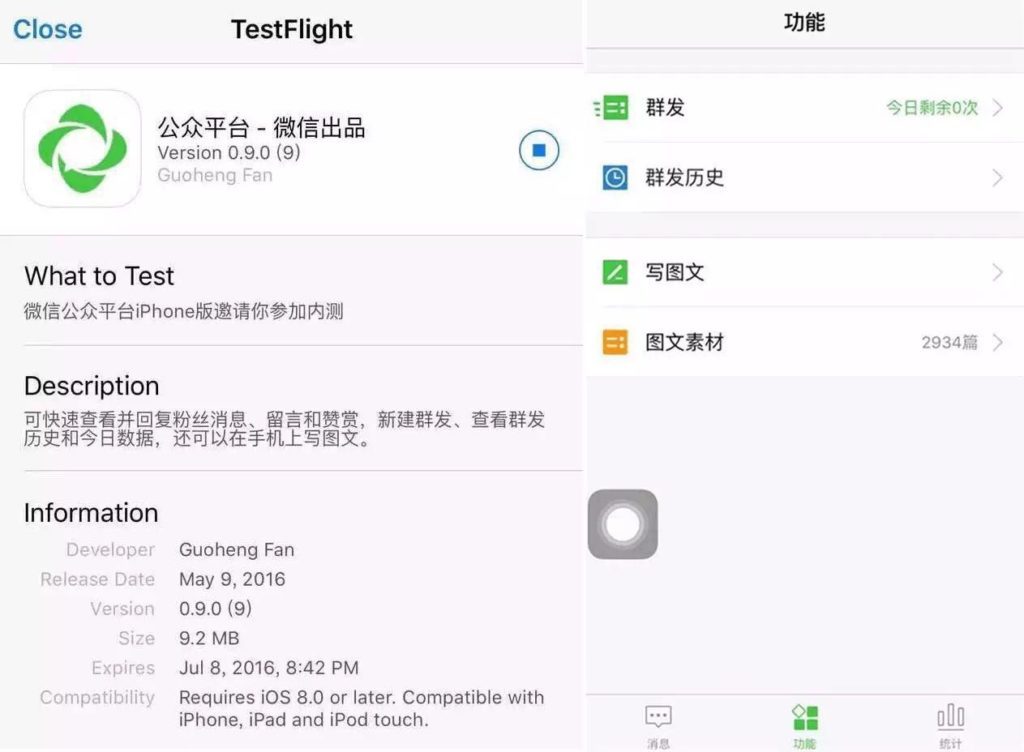This screenshot has height=752, width=1024.
Task: Tap the 群发历史 label
Action: coord(685,178)
